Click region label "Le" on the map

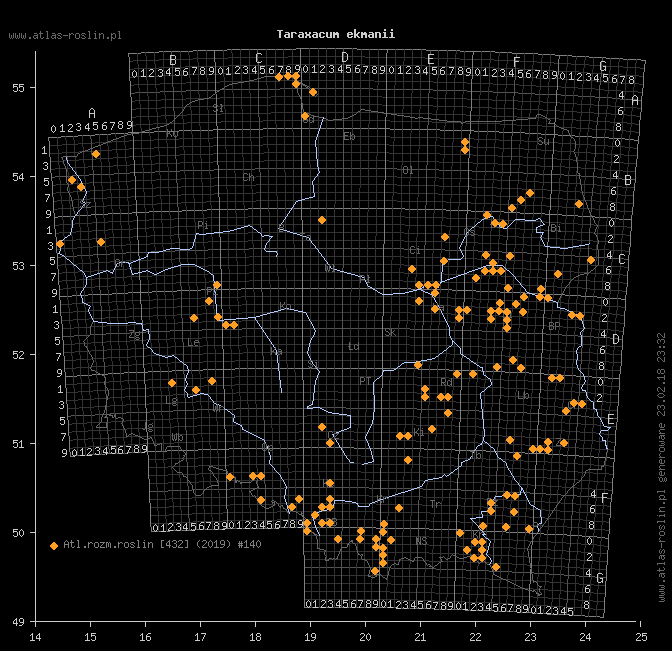pos(193,342)
